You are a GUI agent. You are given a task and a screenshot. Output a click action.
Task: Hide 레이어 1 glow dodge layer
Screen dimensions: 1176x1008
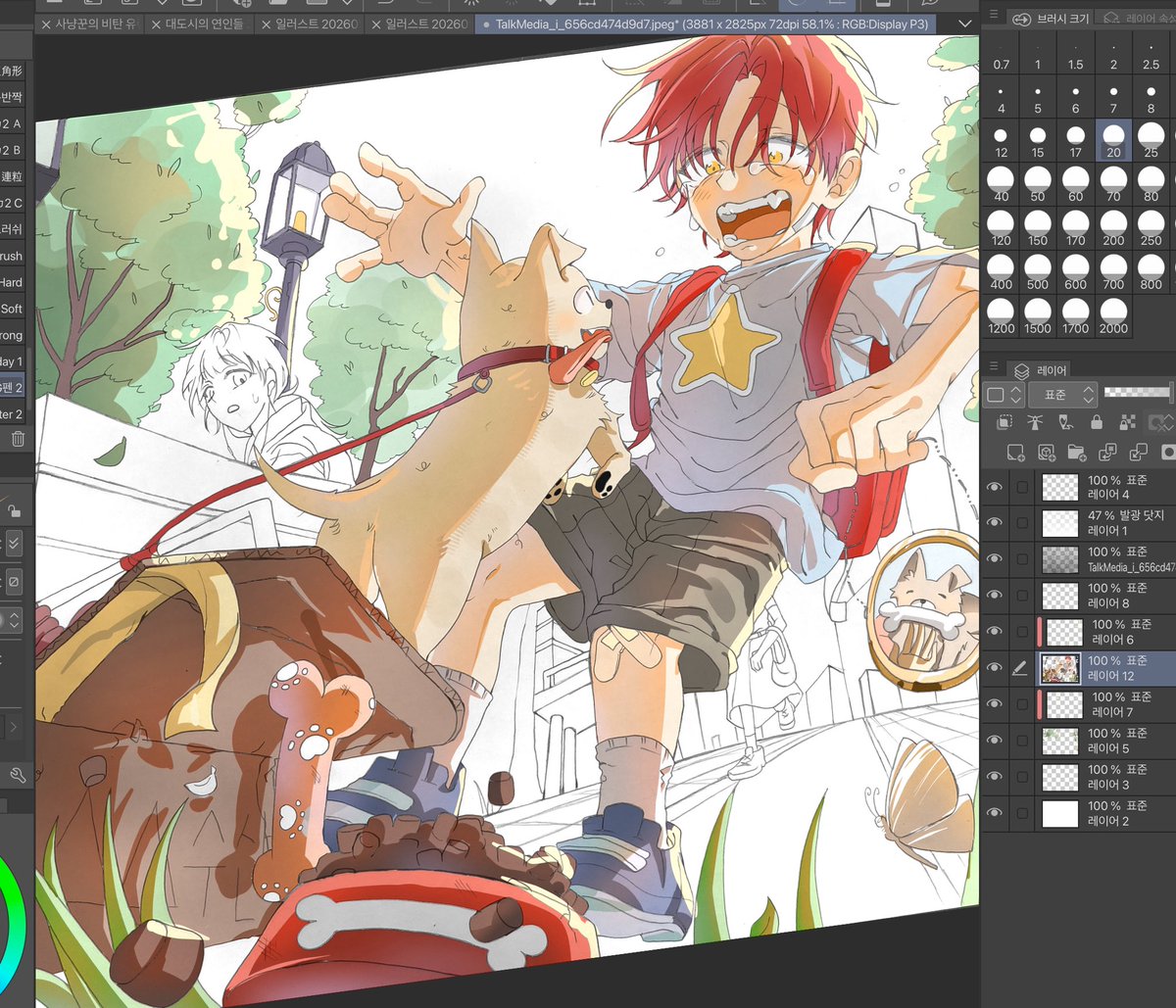pyautogui.click(x=996, y=523)
